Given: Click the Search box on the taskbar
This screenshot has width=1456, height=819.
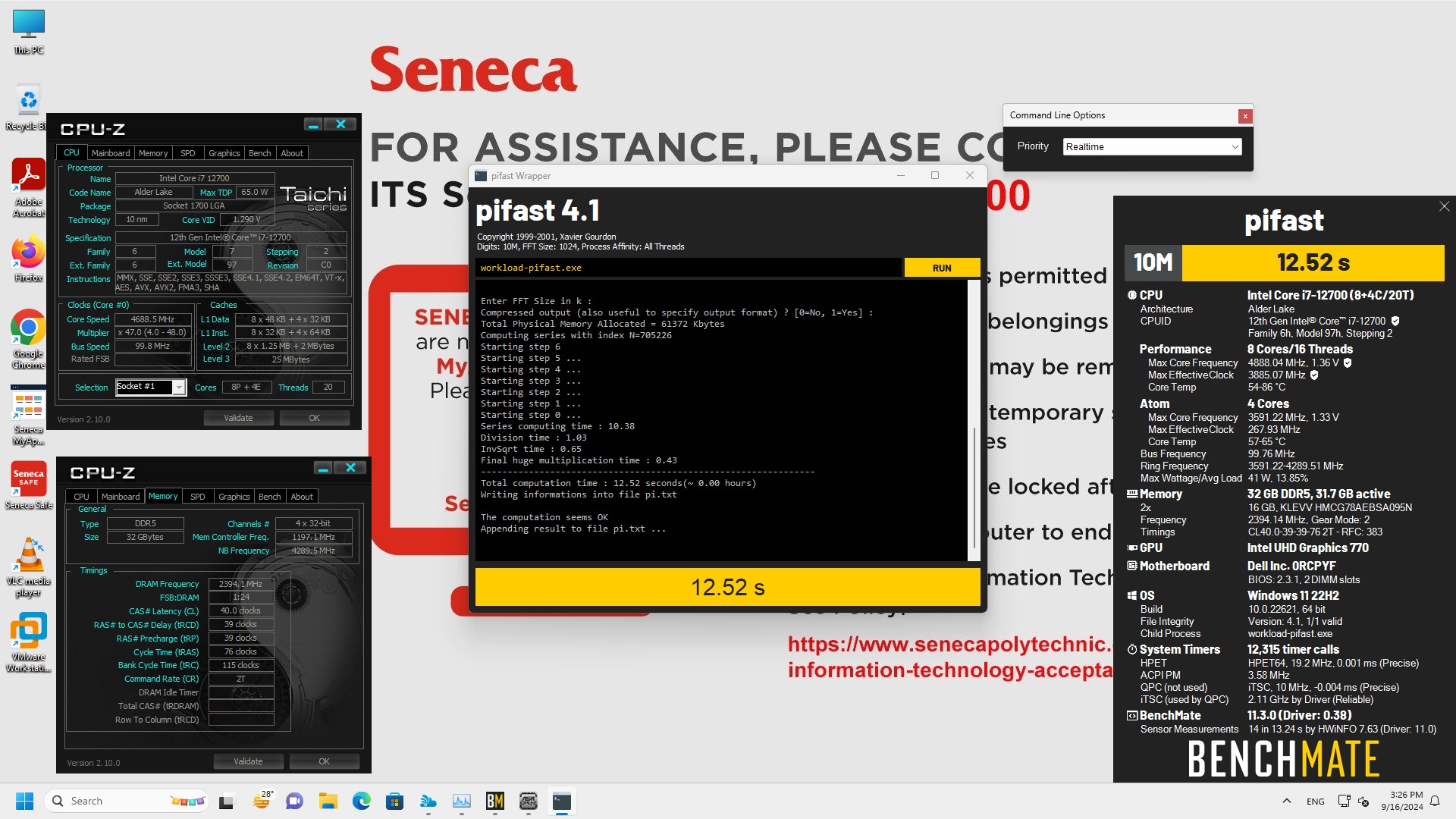Looking at the screenshot, I should click(127, 801).
